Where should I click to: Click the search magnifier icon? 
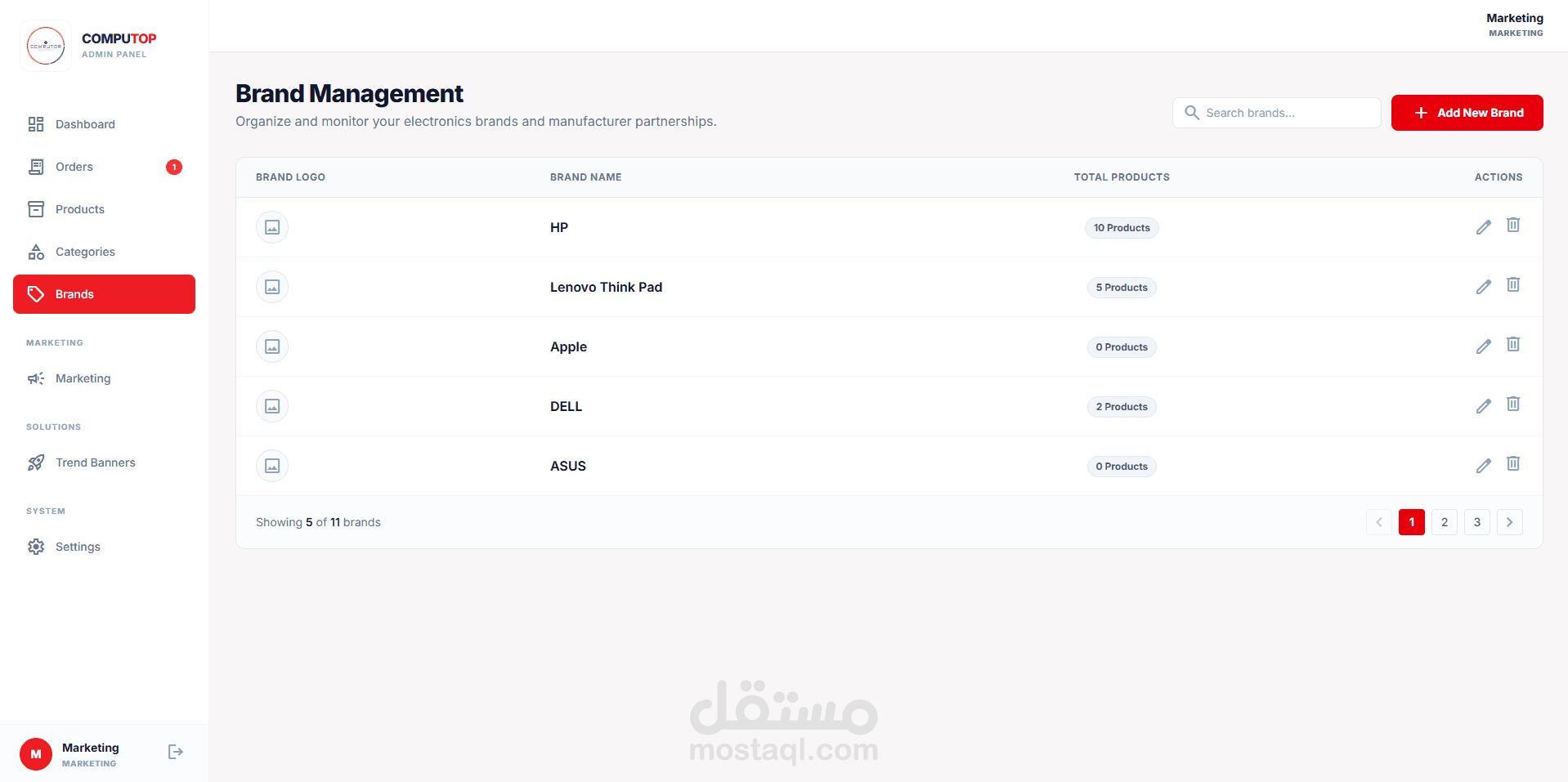click(x=1192, y=113)
